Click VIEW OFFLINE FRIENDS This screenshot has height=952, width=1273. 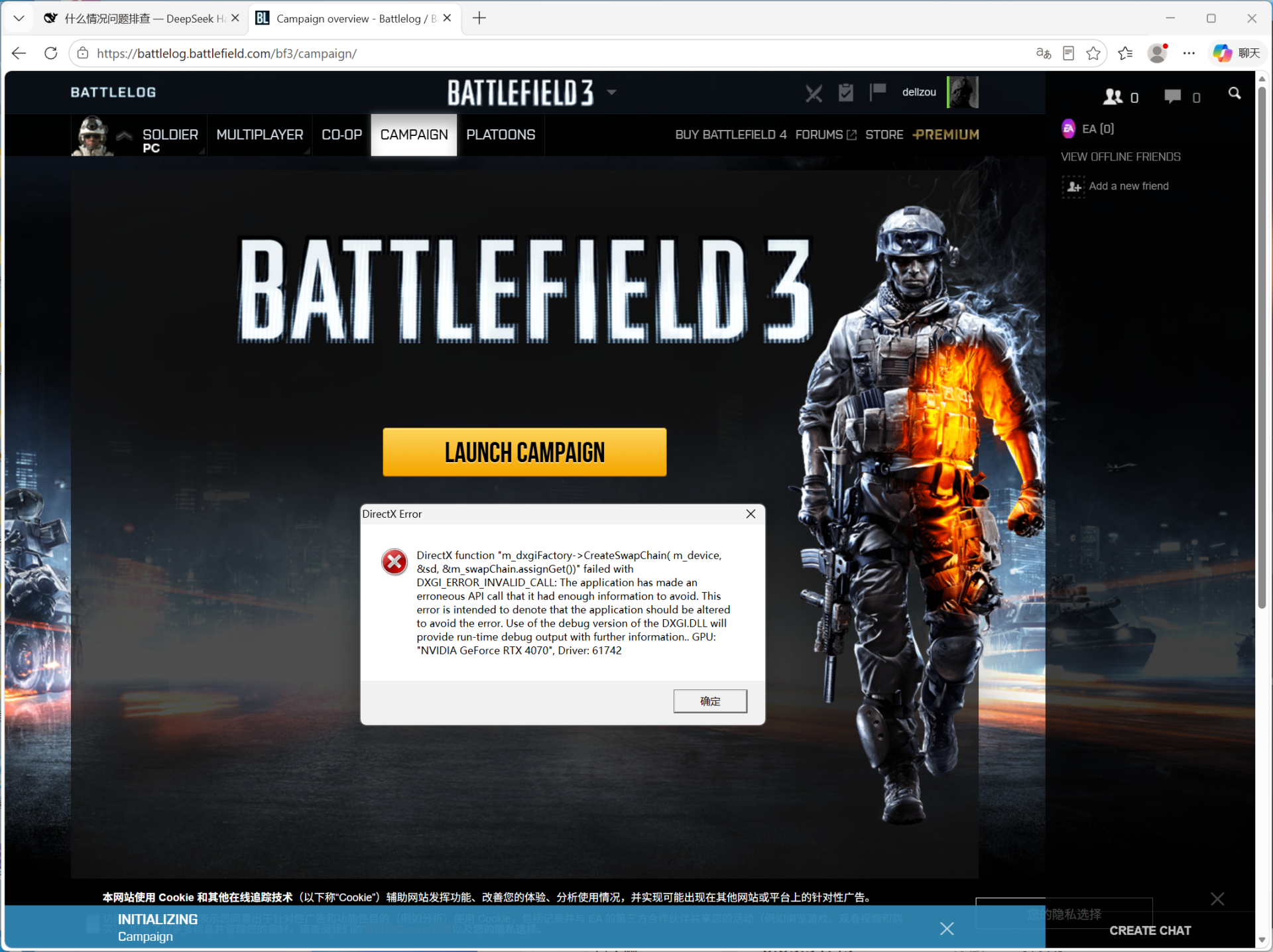(x=1121, y=157)
